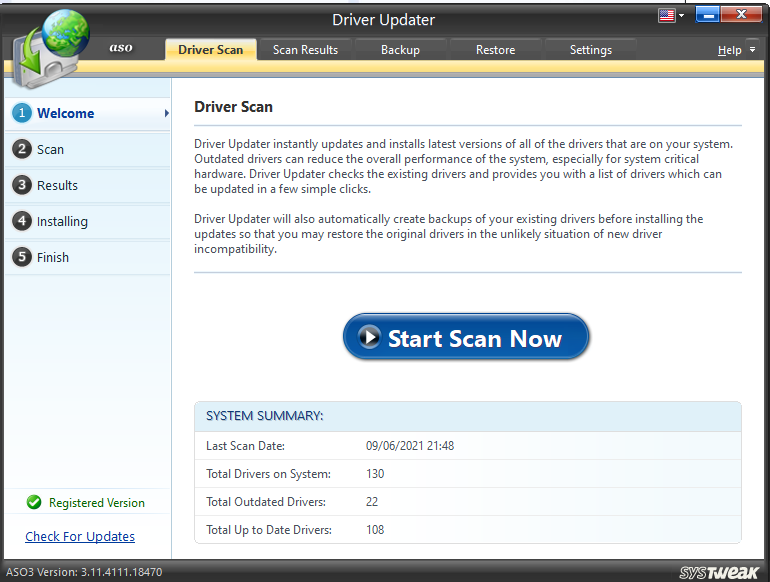The image size is (770, 582).
Task: Select step 3 Results in sidebar
Action: (87, 185)
